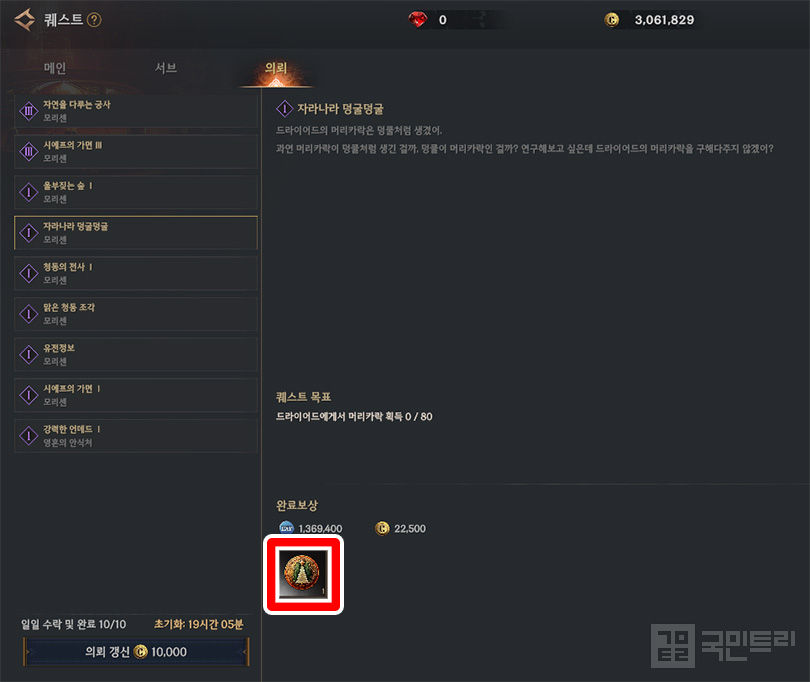Viewport: 810px width, 682px height.
Task: Click the tier III diamond icon of 자연을 다루는 궁사
Action: [29, 111]
